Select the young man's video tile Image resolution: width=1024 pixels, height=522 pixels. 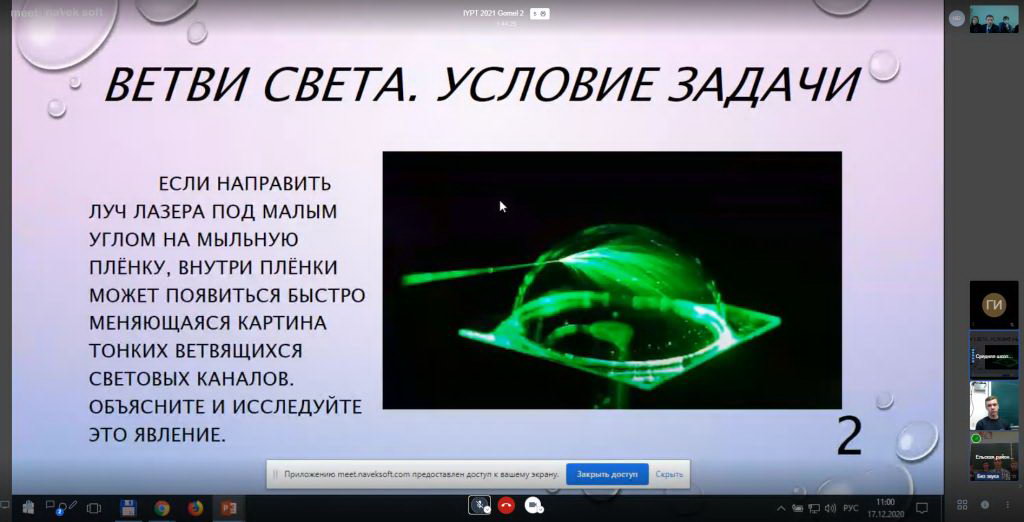(x=994, y=405)
